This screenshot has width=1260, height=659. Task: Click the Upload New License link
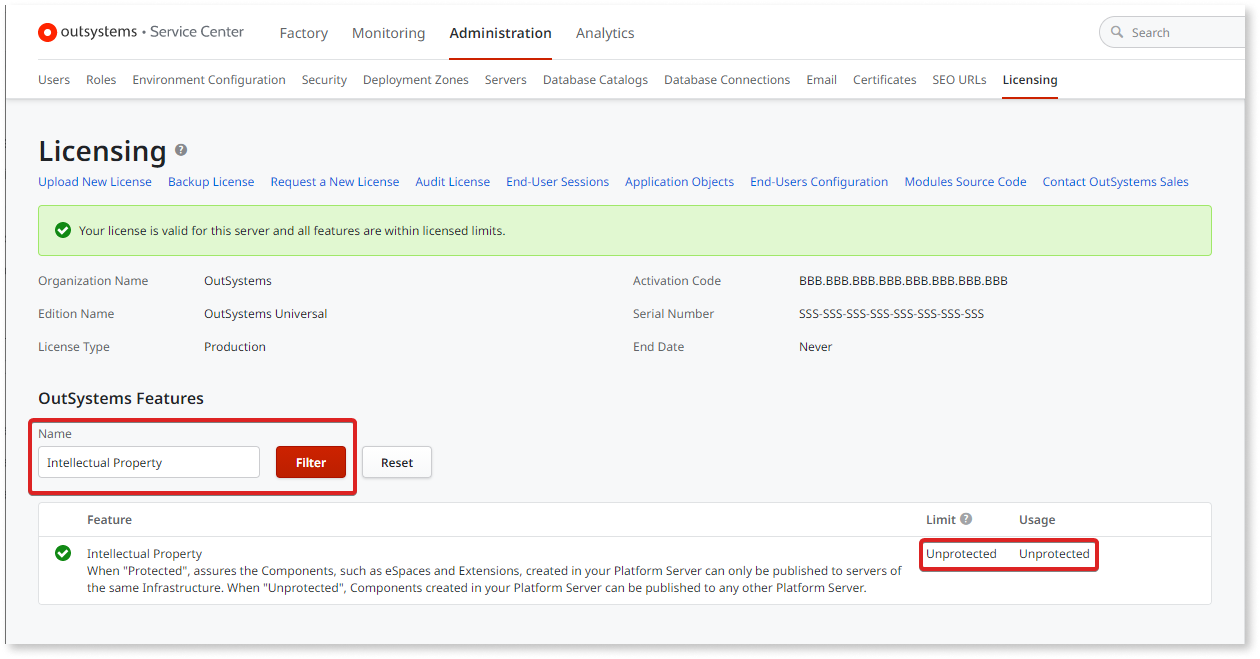pos(95,182)
